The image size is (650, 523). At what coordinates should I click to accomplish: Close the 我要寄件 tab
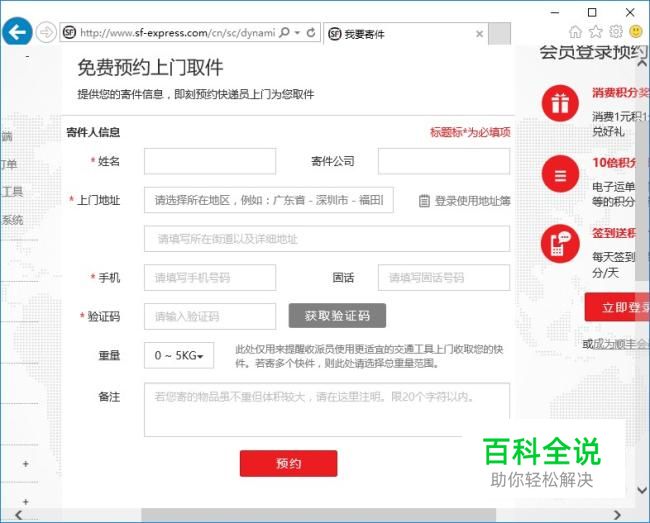pyautogui.click(x=479, y=34)
